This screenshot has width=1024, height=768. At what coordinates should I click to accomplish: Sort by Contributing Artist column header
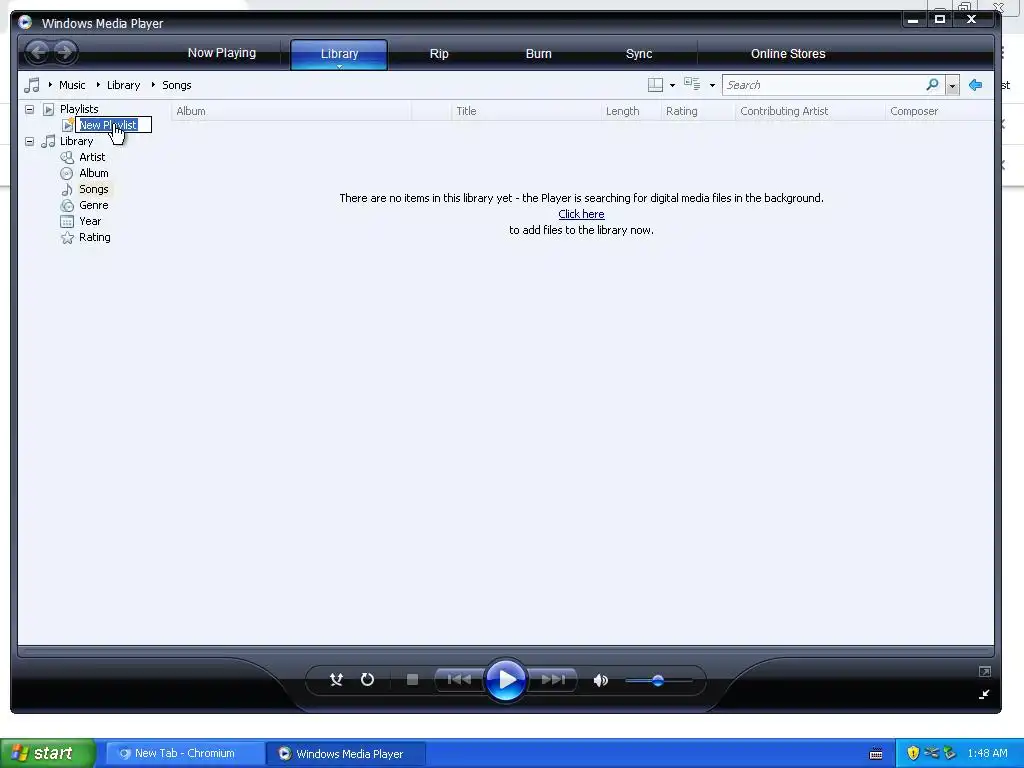click(810, 111)
